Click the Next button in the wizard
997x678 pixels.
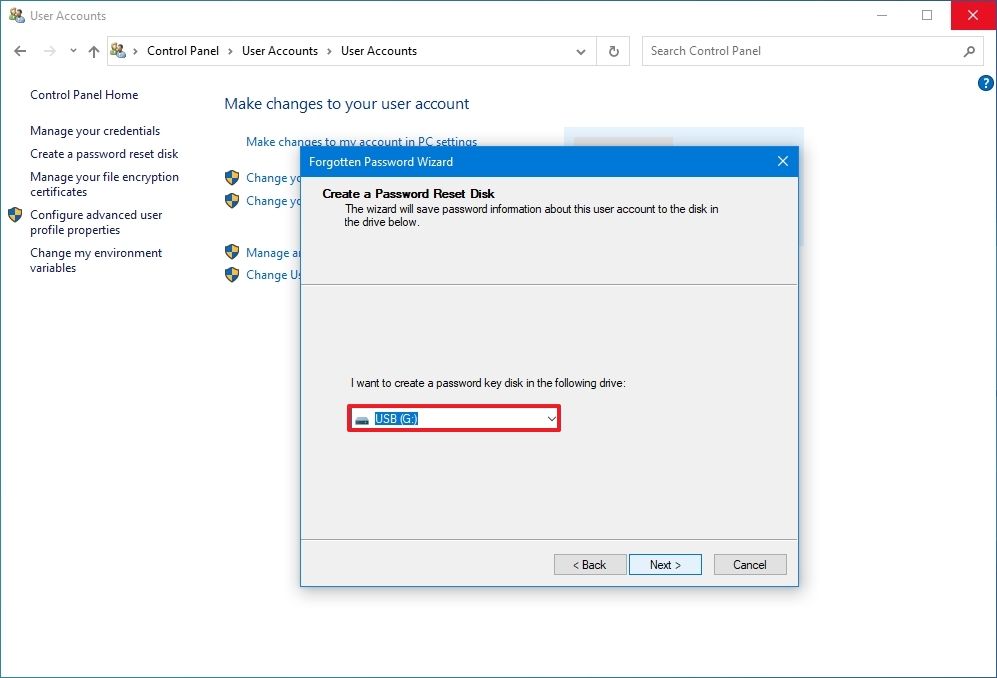(665, 564)
